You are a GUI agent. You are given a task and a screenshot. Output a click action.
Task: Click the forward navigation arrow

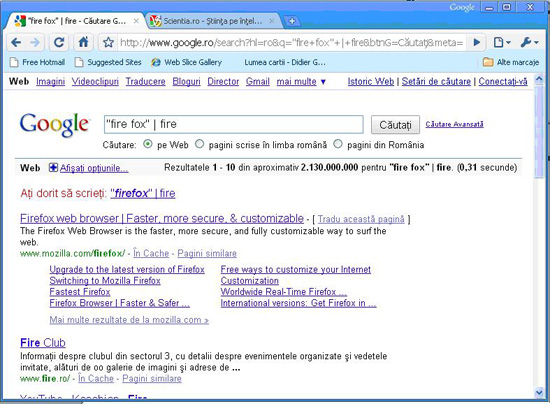point(35,42)
